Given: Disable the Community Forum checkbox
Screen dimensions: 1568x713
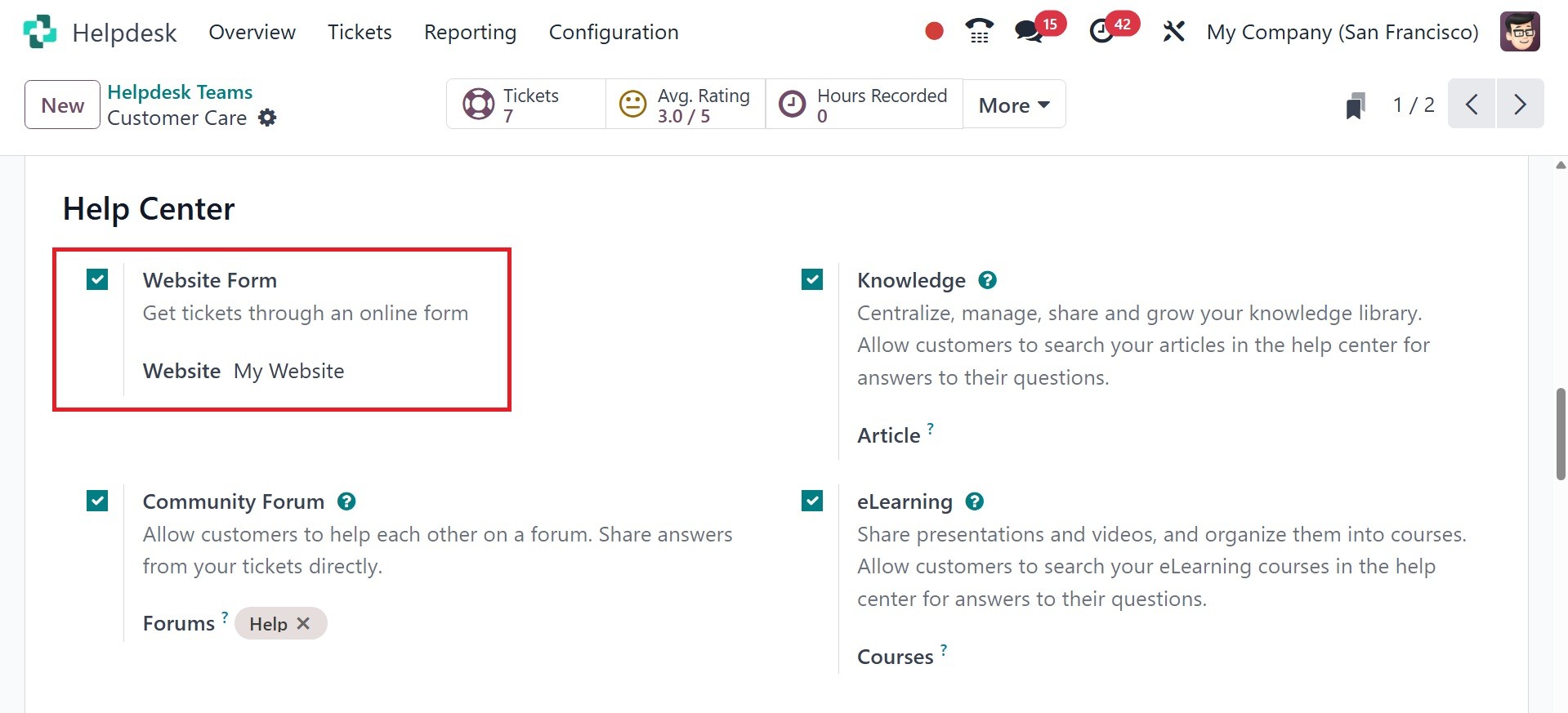Looking at the screenshot, I should coord(97,501).
